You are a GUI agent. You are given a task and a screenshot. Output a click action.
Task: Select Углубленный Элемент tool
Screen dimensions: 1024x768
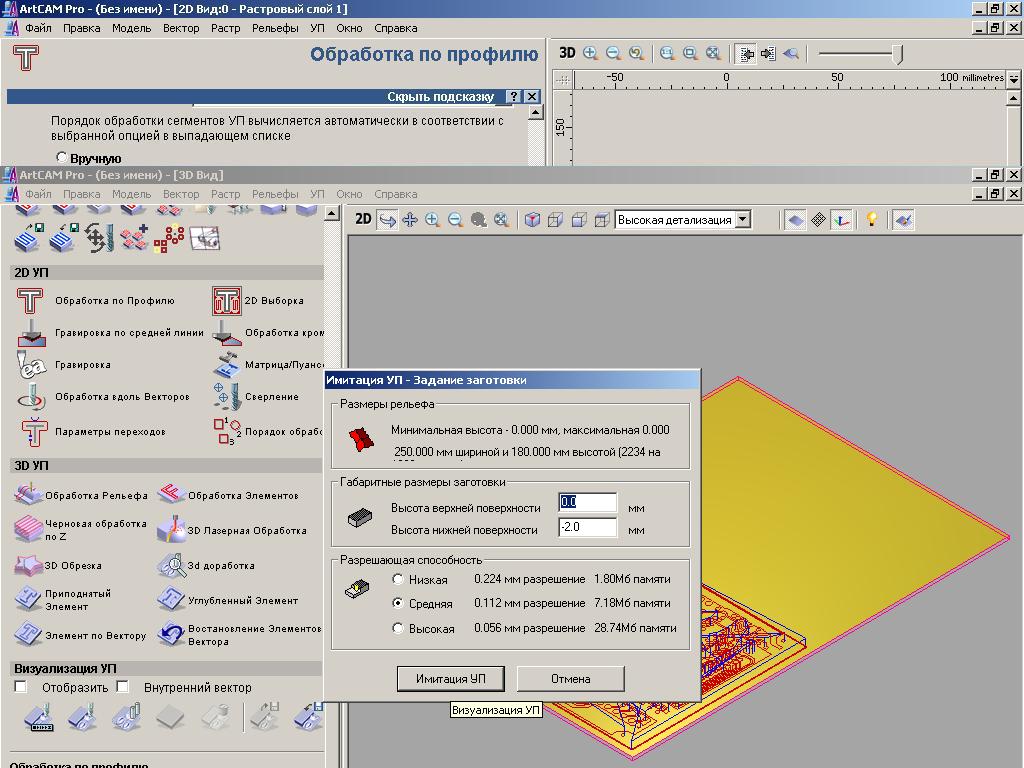(x=171, y=599)
